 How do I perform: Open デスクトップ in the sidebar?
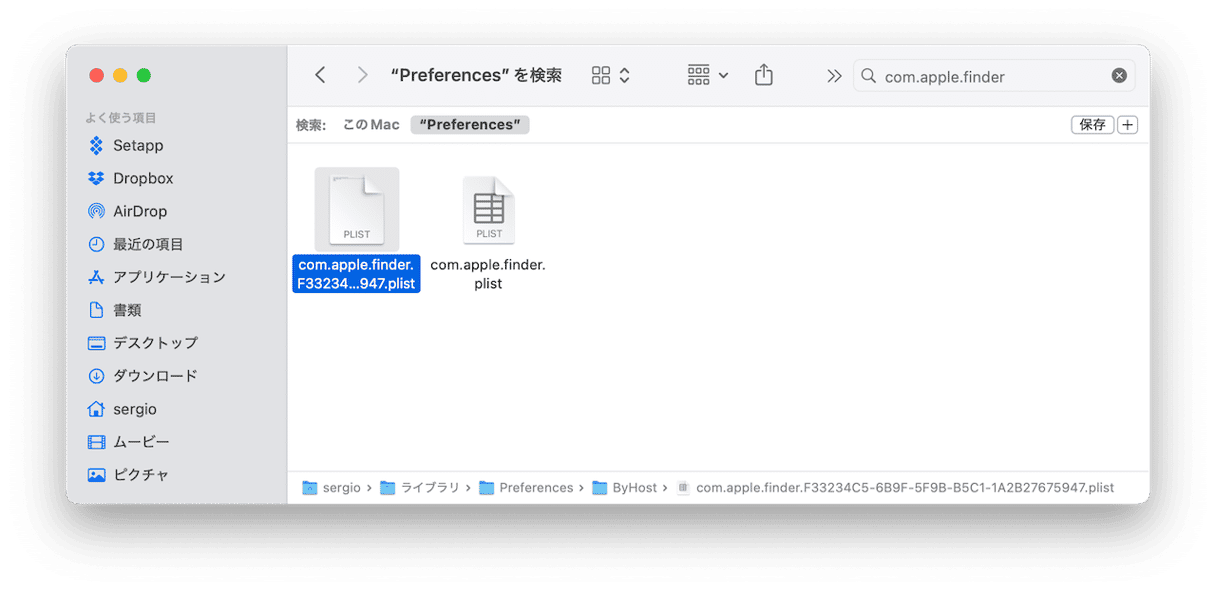[155, 343]
